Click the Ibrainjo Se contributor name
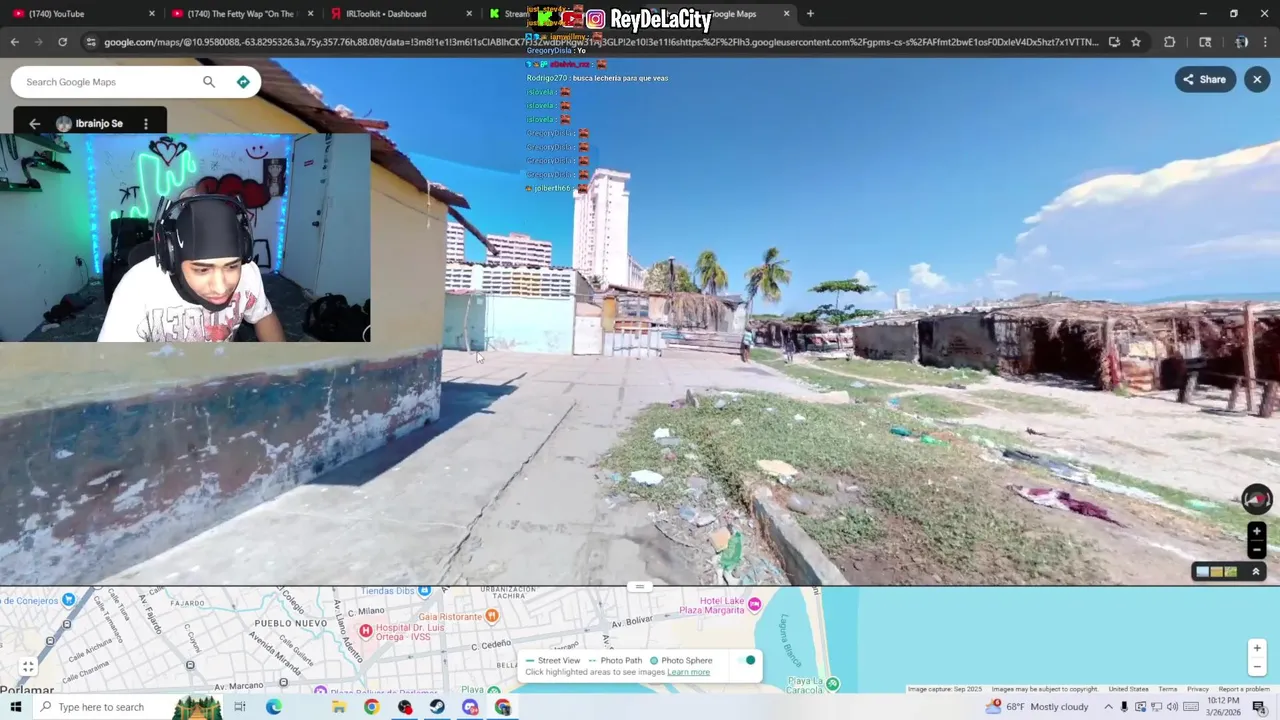 pyautogui.click(x=99, y=124)
